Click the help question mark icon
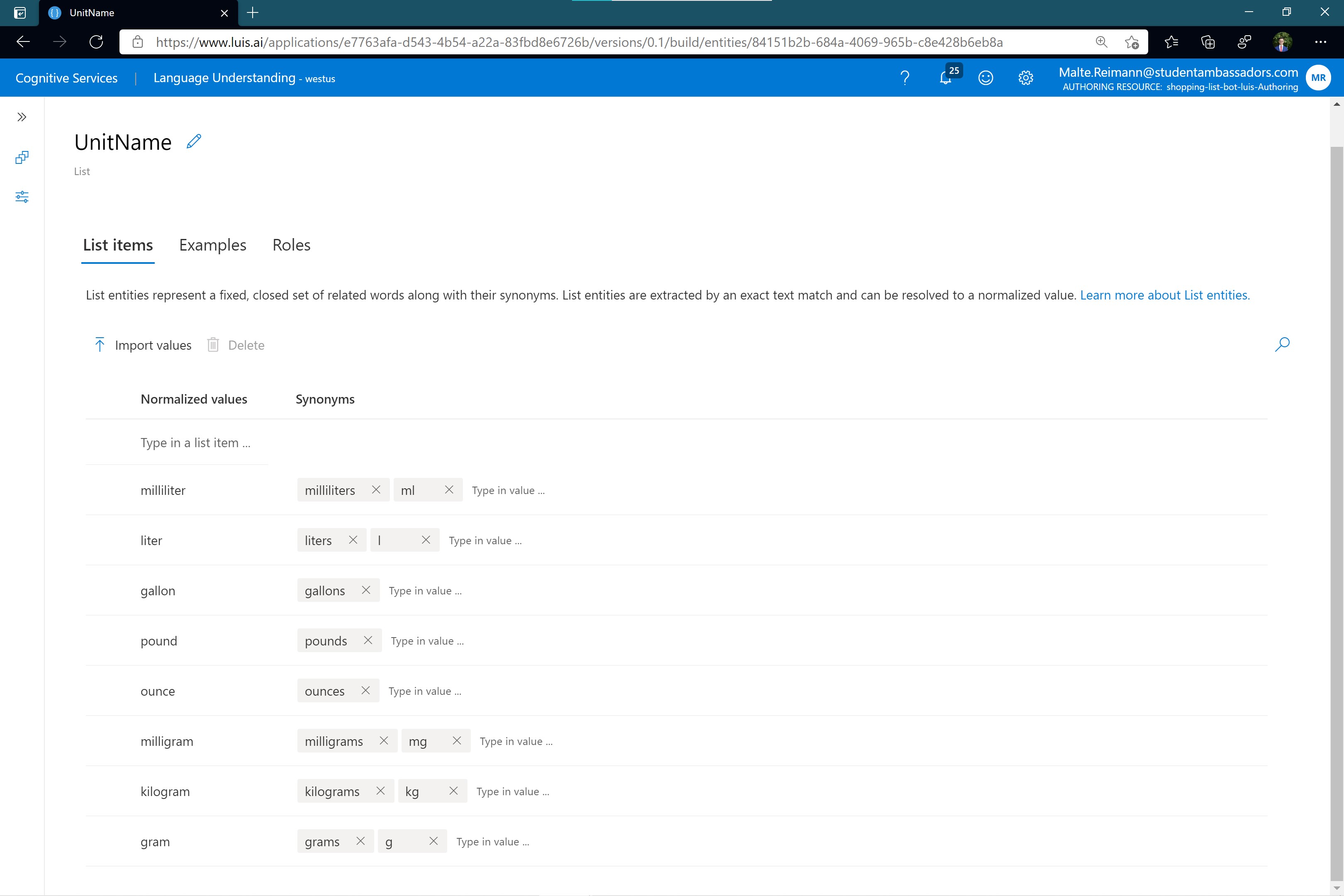 click(x=905, y=78)
